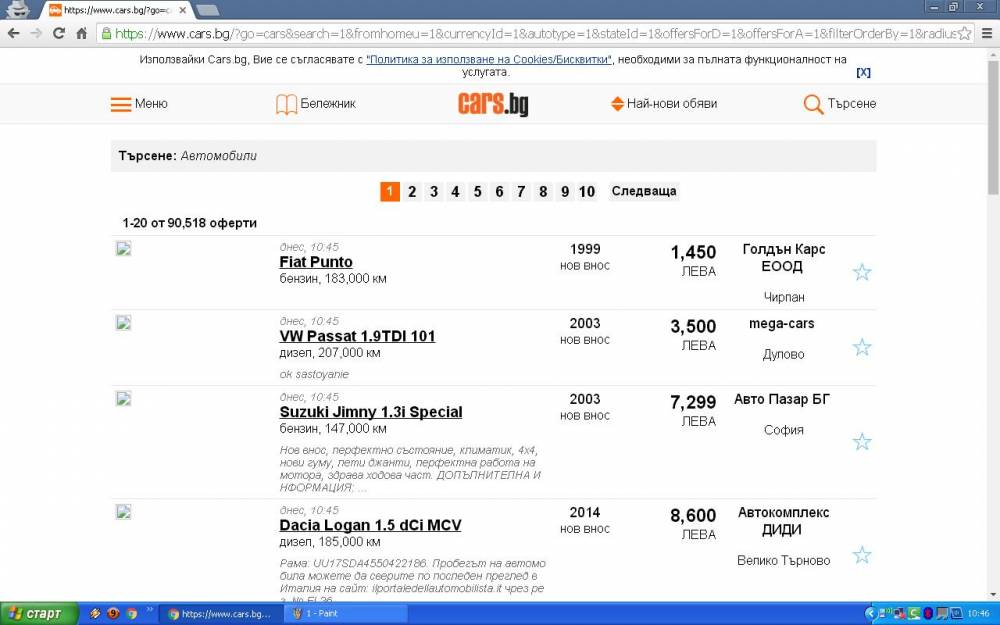This screenshot has width=1000, height=625.
Task: Go to results page 3
Action: tap(434, 191)
